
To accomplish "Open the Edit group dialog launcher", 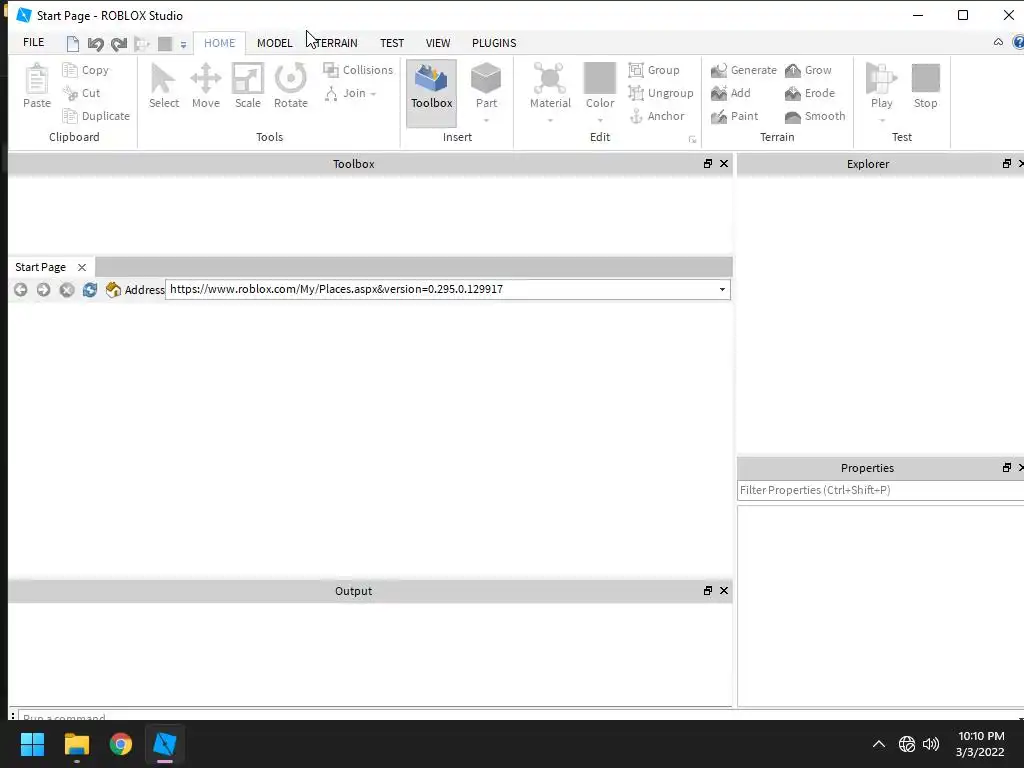I will (692, 139).
